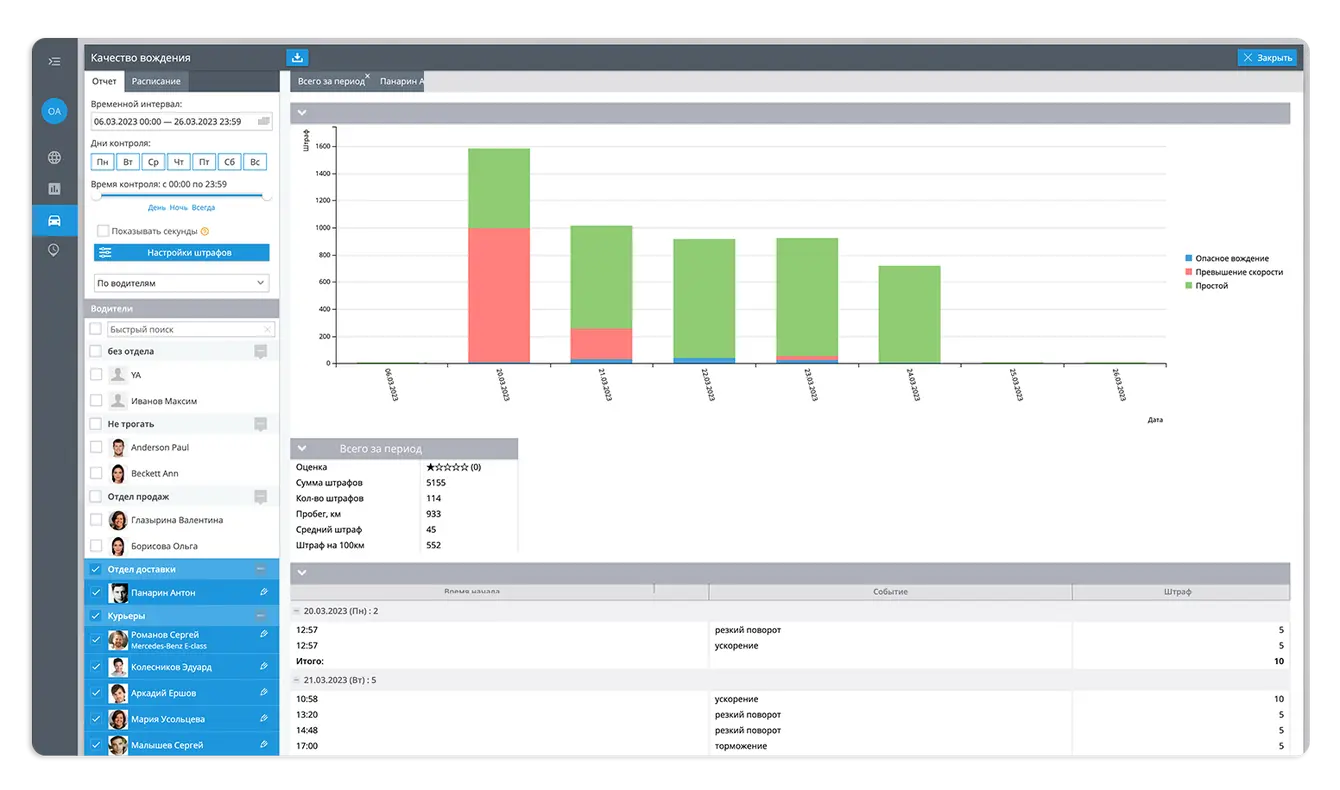Uncheck the Романов Сергей driver checkbox
The image size is (1340, 790).
coord(96,639)
